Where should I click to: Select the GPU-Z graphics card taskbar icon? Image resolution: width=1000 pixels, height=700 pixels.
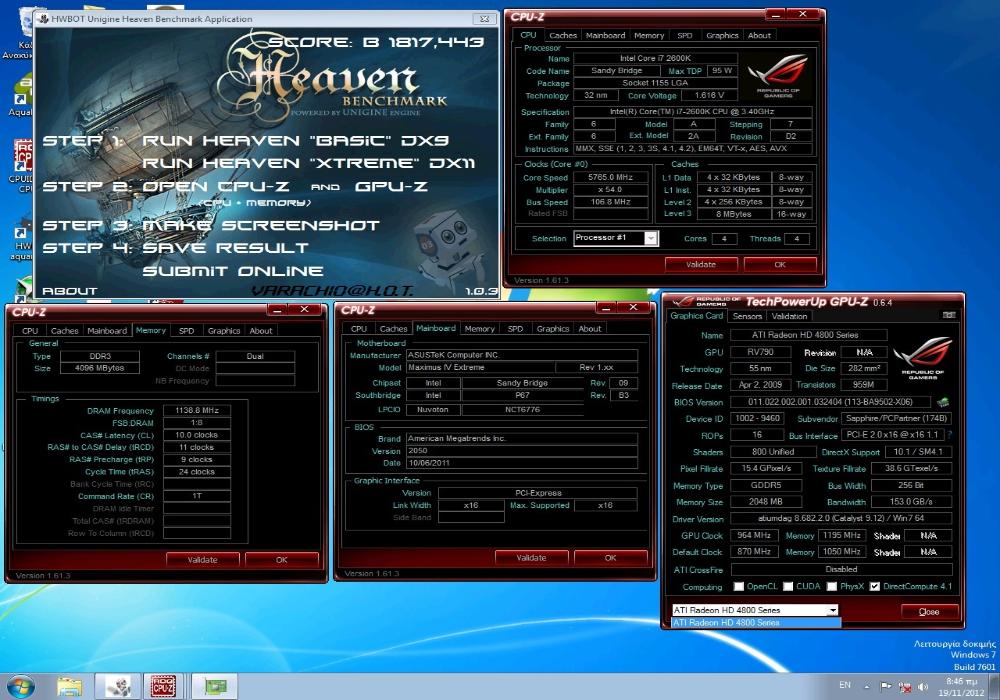(214, 687)
